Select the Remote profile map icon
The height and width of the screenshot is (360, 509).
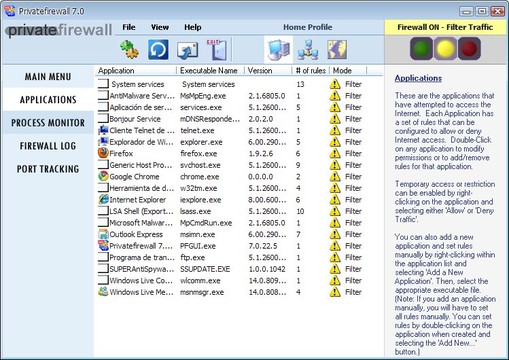point(337,50)
